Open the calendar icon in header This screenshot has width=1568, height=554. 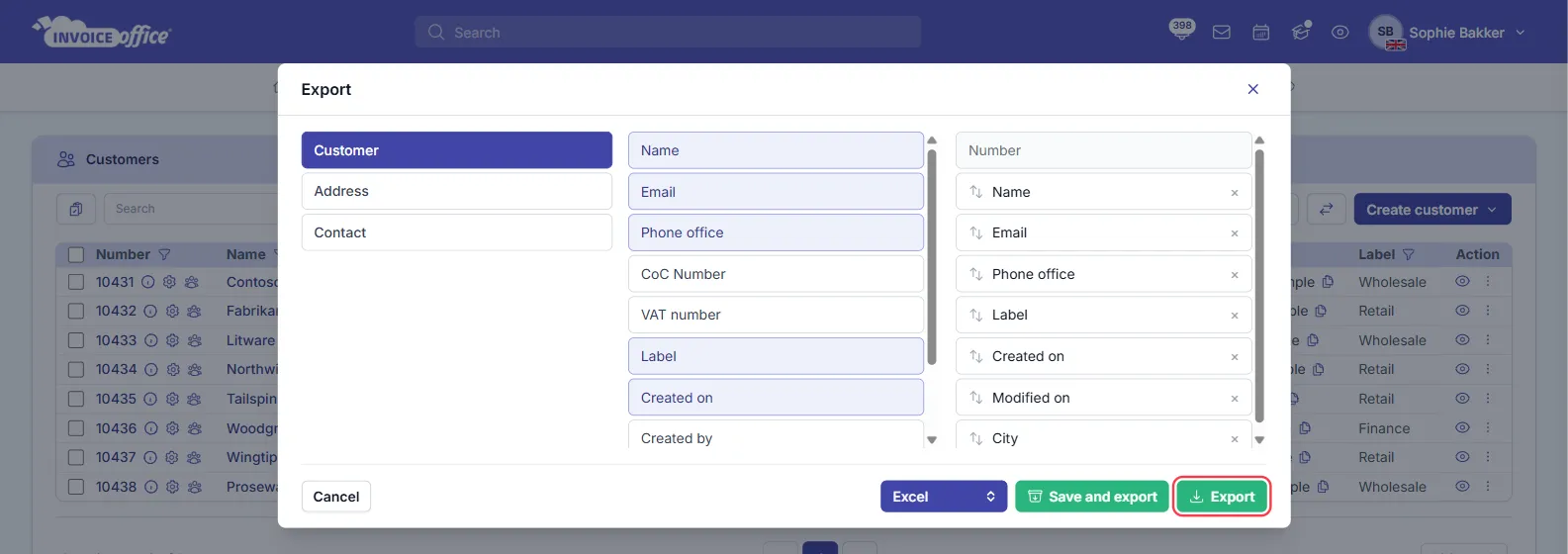[x=1261, y=33]
